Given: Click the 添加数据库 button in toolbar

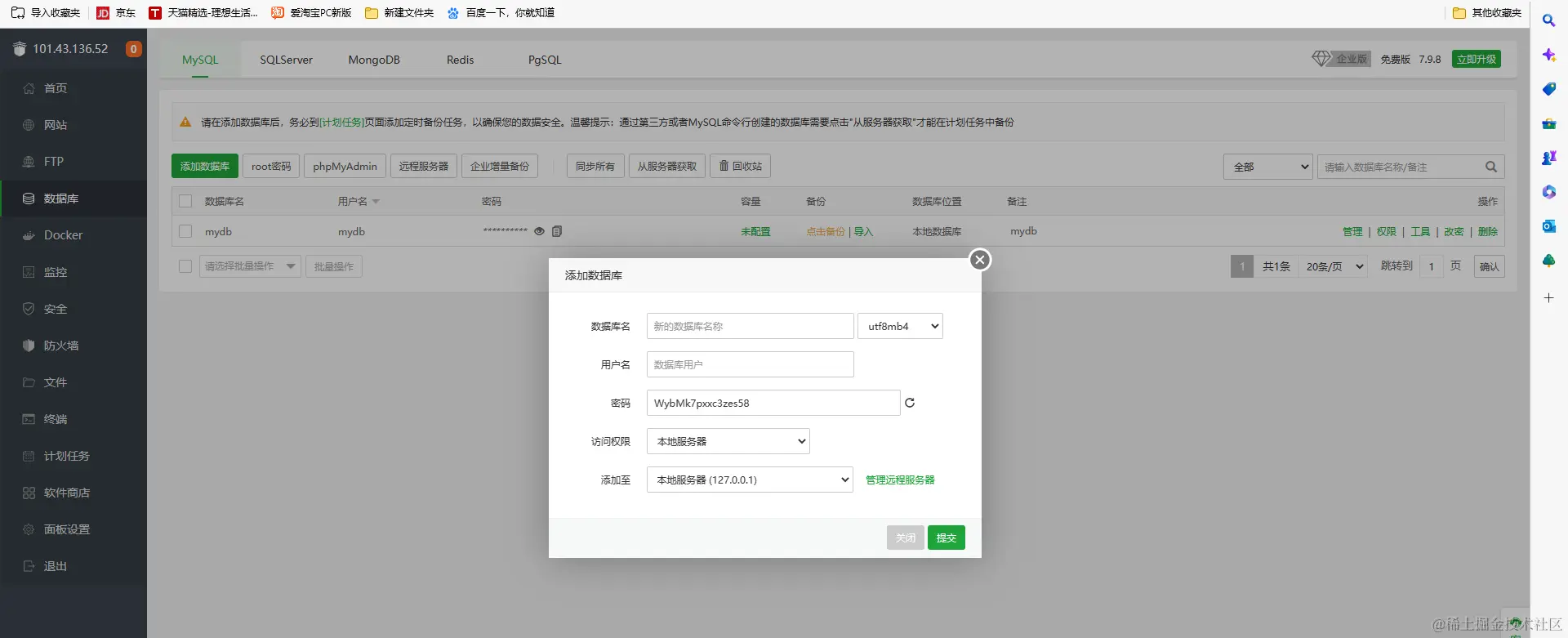Looking at the screenshot, I should [x=205, y=166].
